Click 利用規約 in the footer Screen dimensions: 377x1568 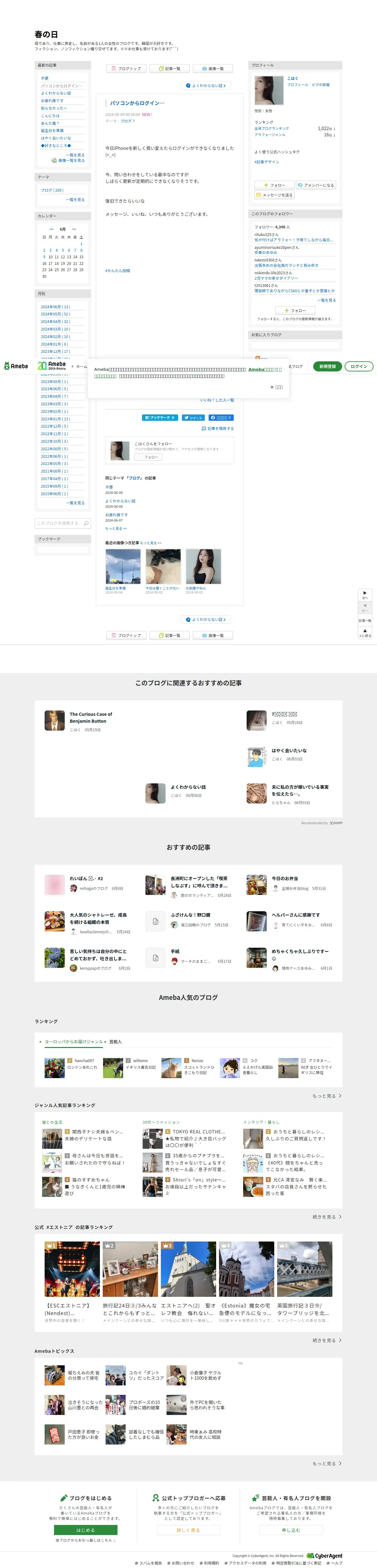click(x=210, y=1563)
